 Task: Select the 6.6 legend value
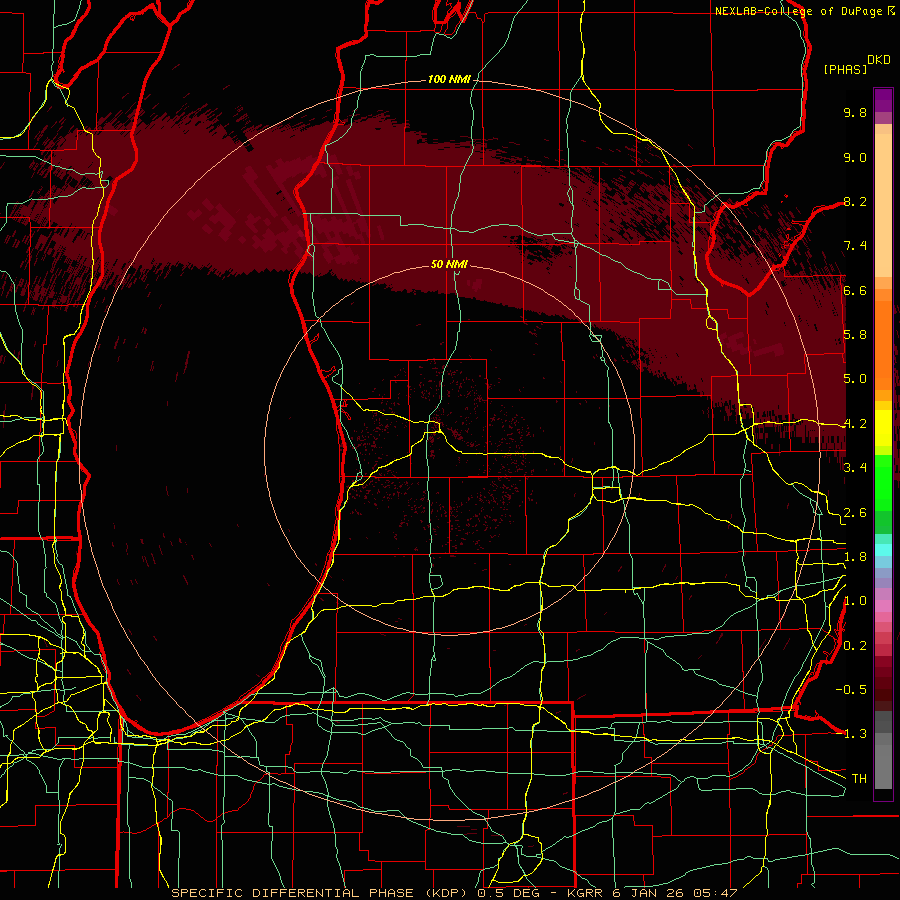tap(855, 290)
